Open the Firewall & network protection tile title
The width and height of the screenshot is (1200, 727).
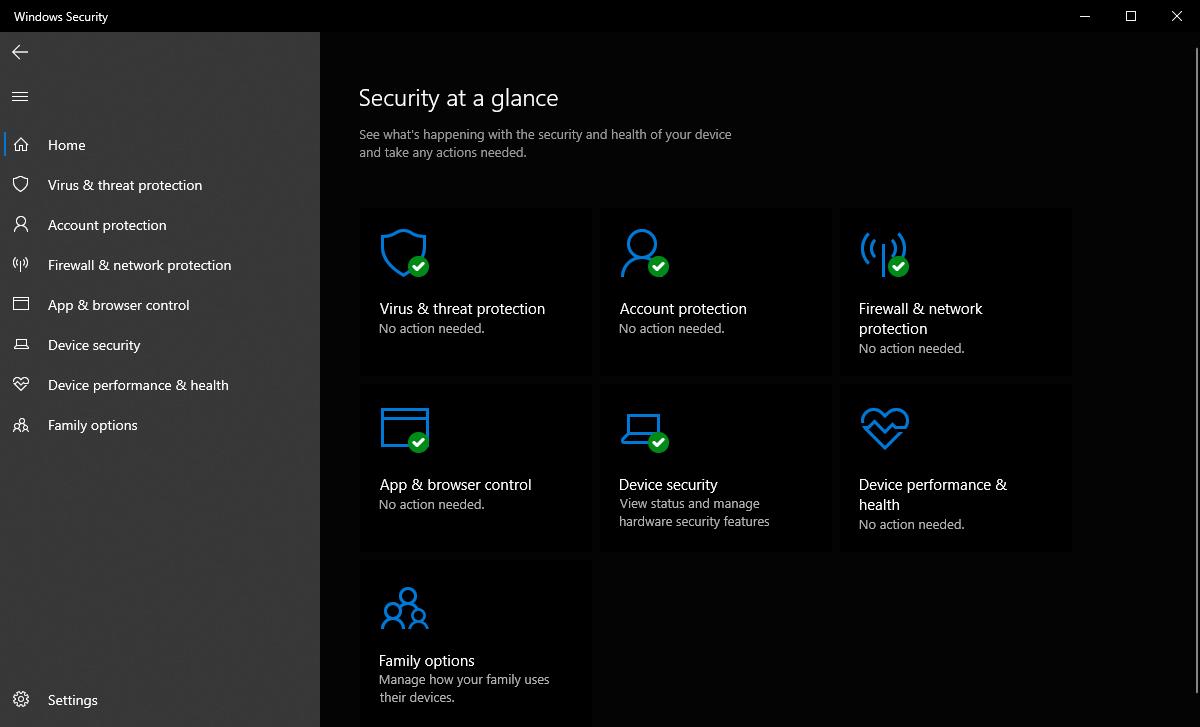(921, 319)
